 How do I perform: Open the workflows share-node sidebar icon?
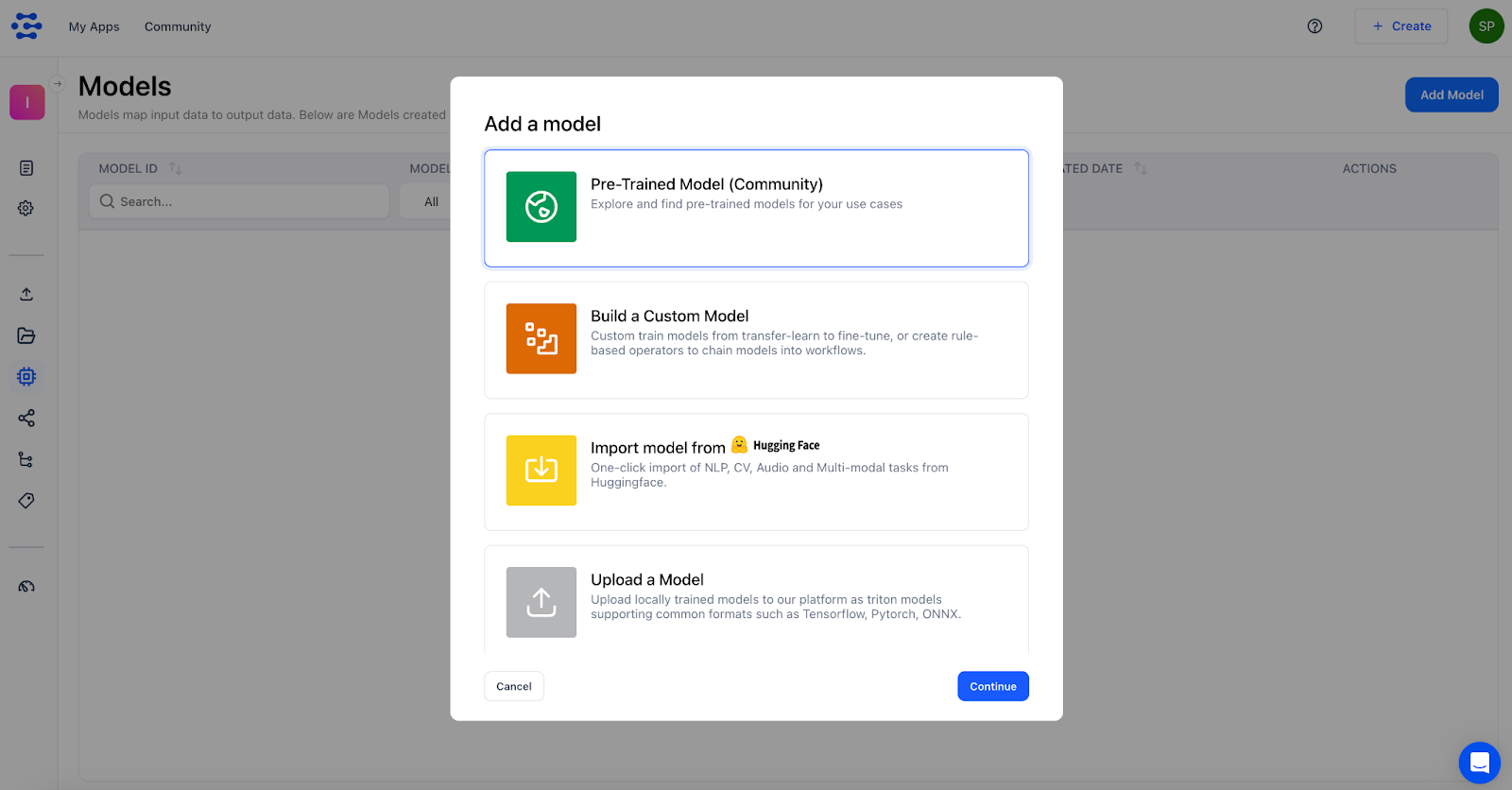click(26, 418)
